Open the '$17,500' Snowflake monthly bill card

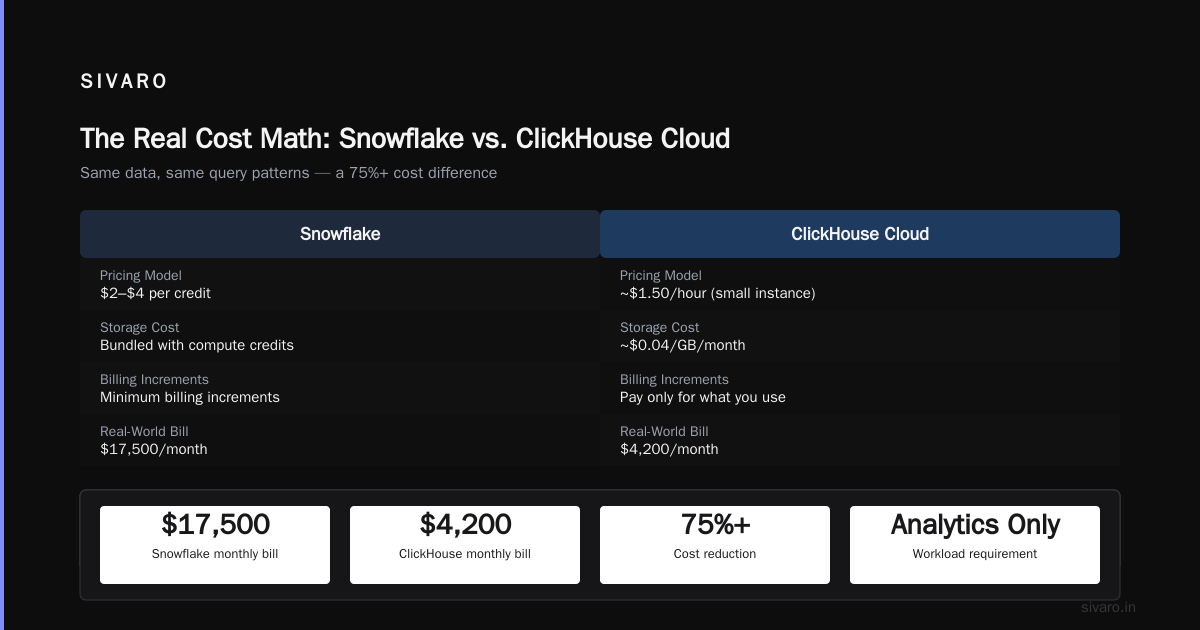pos(215,545)
